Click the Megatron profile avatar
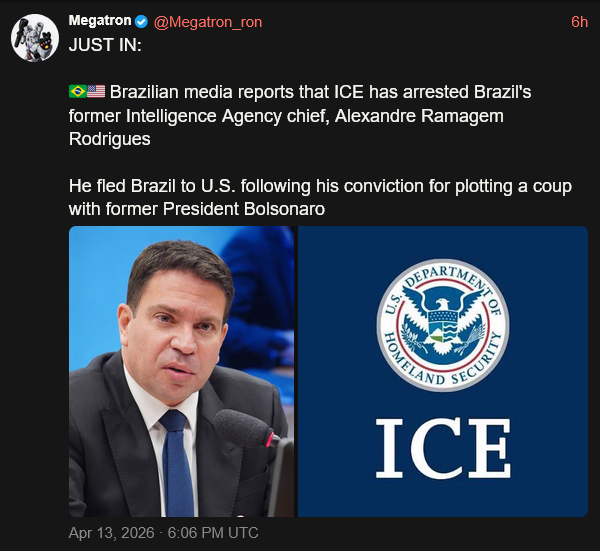The image size is (600, 551). tap(33, 39)
